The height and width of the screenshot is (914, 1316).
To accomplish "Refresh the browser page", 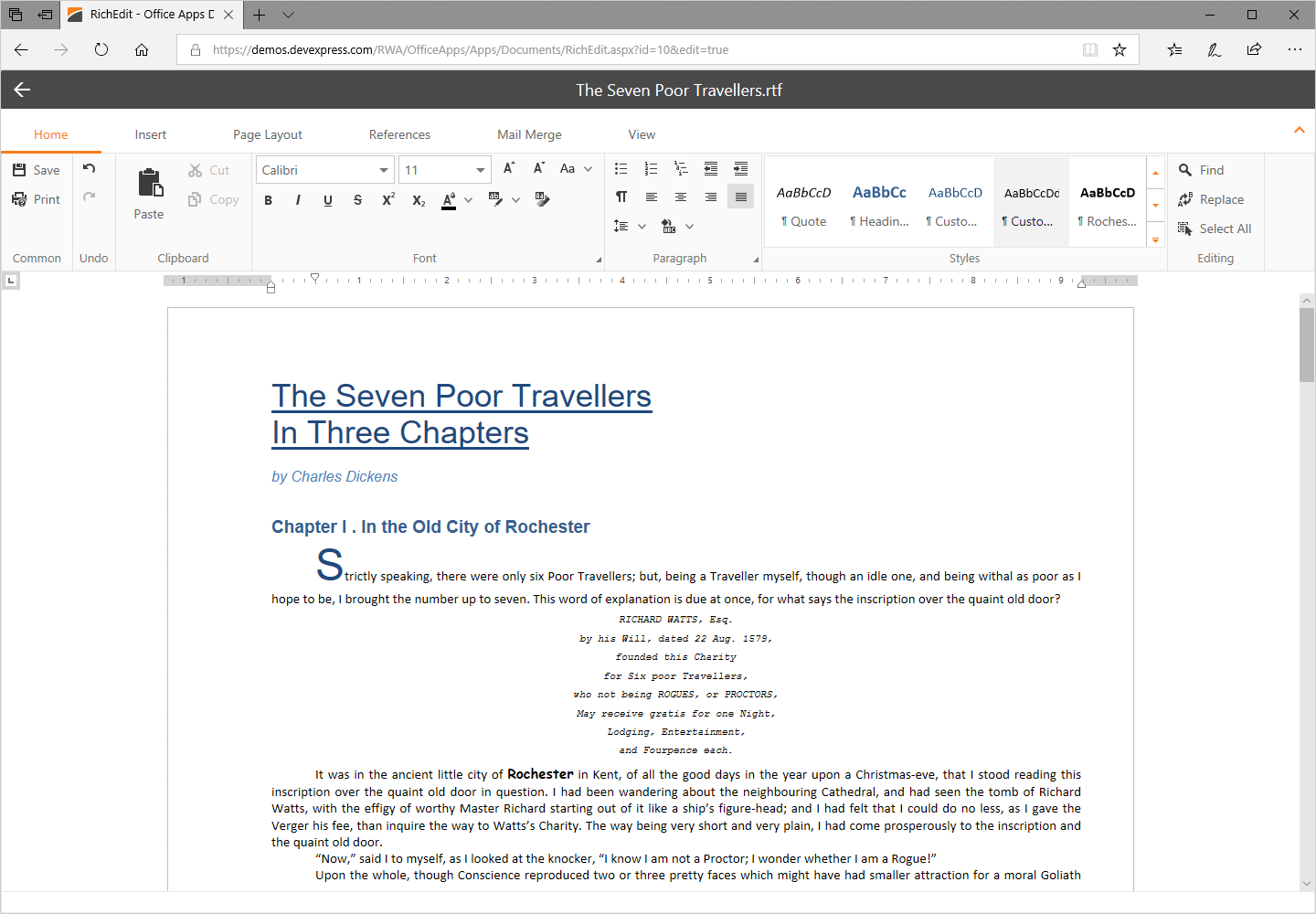I will (x=101, y=49).
